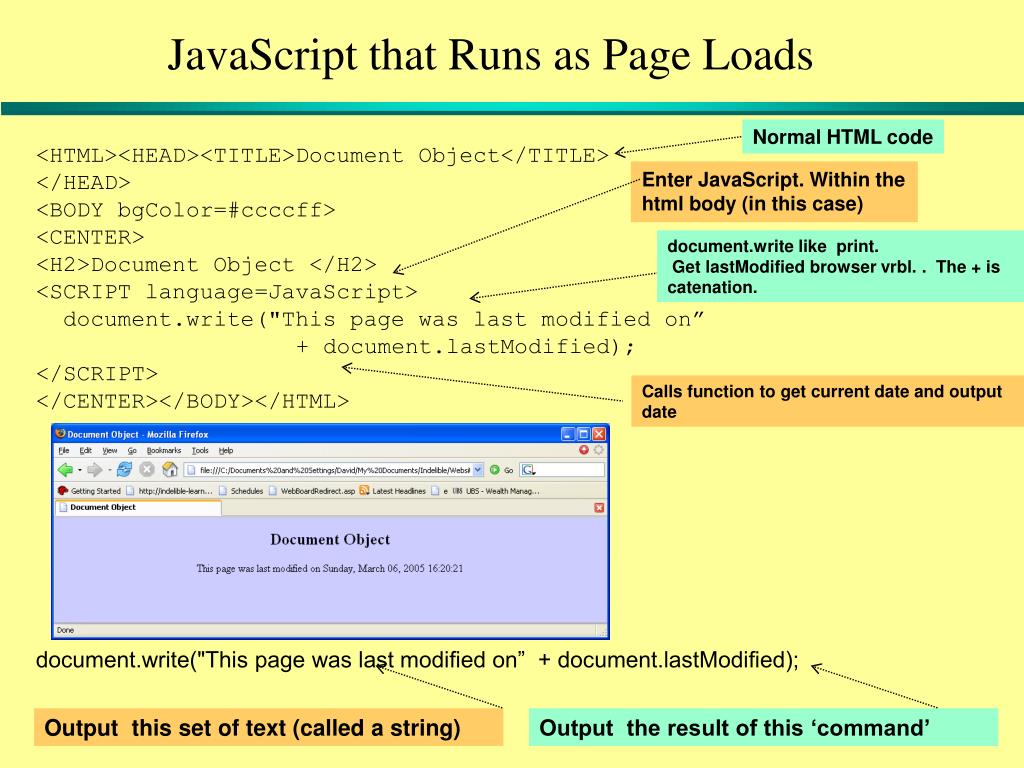
Task: Open the Latest Headlines bookmark
Action: pyautogui.click(x=393, y=491)
